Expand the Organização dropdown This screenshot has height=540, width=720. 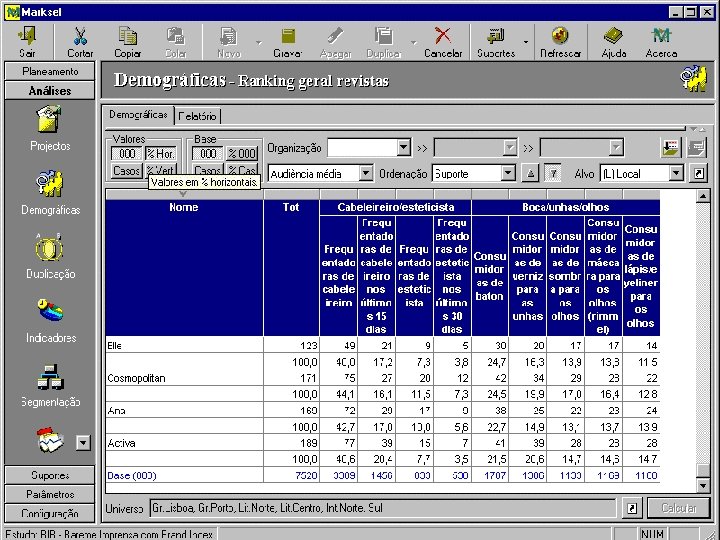pos(404,148)
